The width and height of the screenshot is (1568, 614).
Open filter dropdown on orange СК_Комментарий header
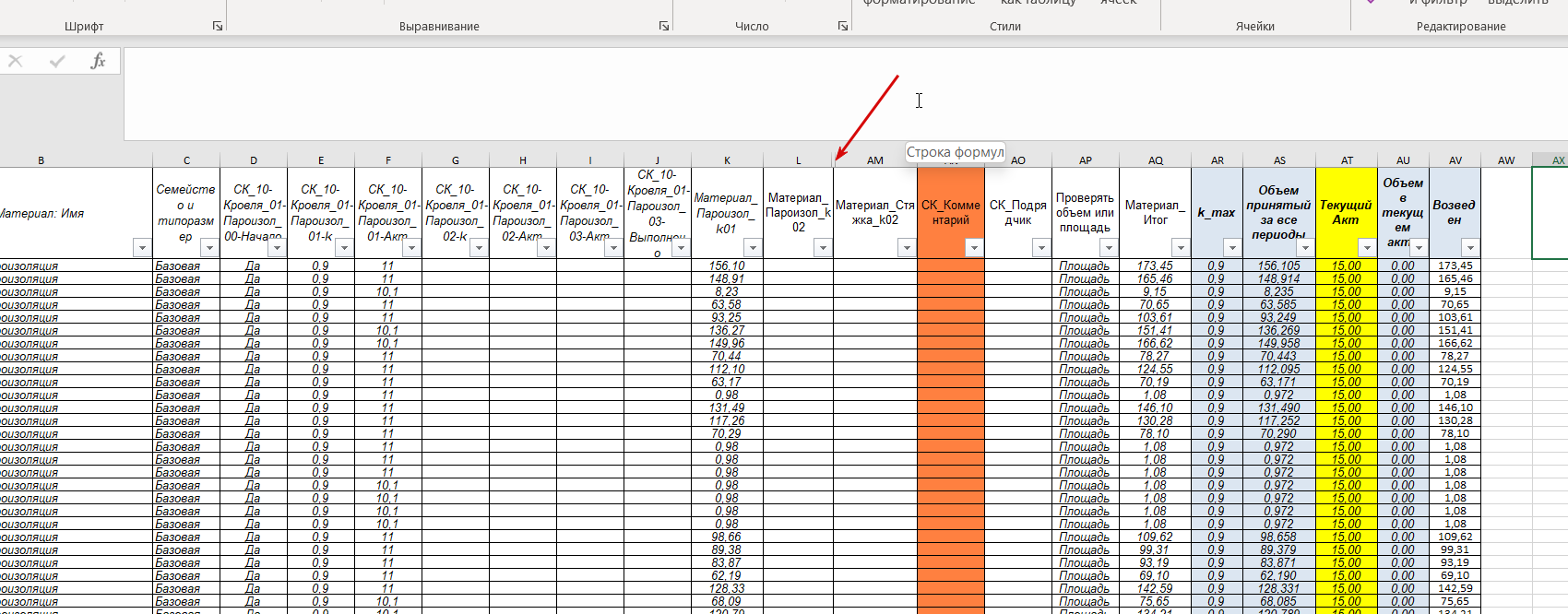pyautogui.click(x=974, y=248)
